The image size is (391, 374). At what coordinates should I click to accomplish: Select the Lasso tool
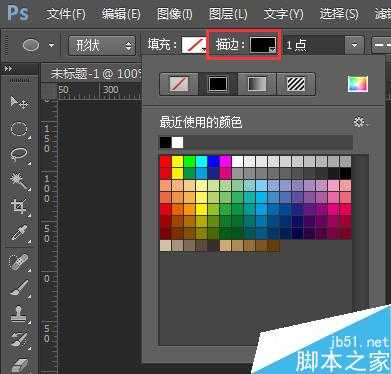pyautogui.click(x=19, y=155)
